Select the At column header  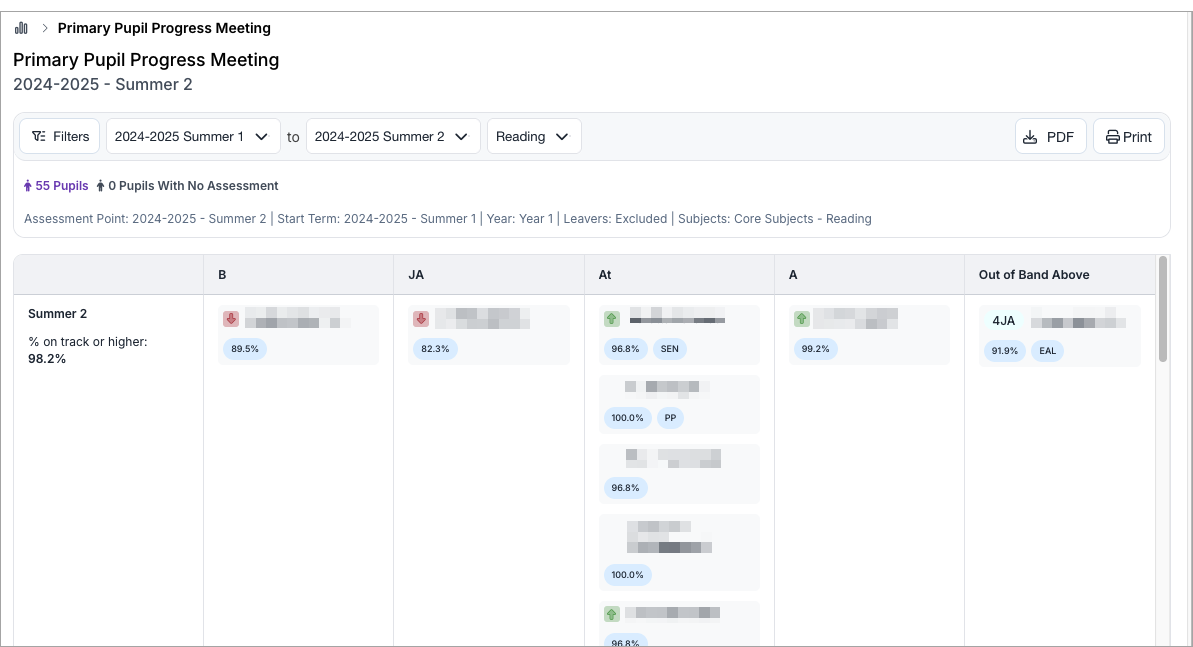605,274
